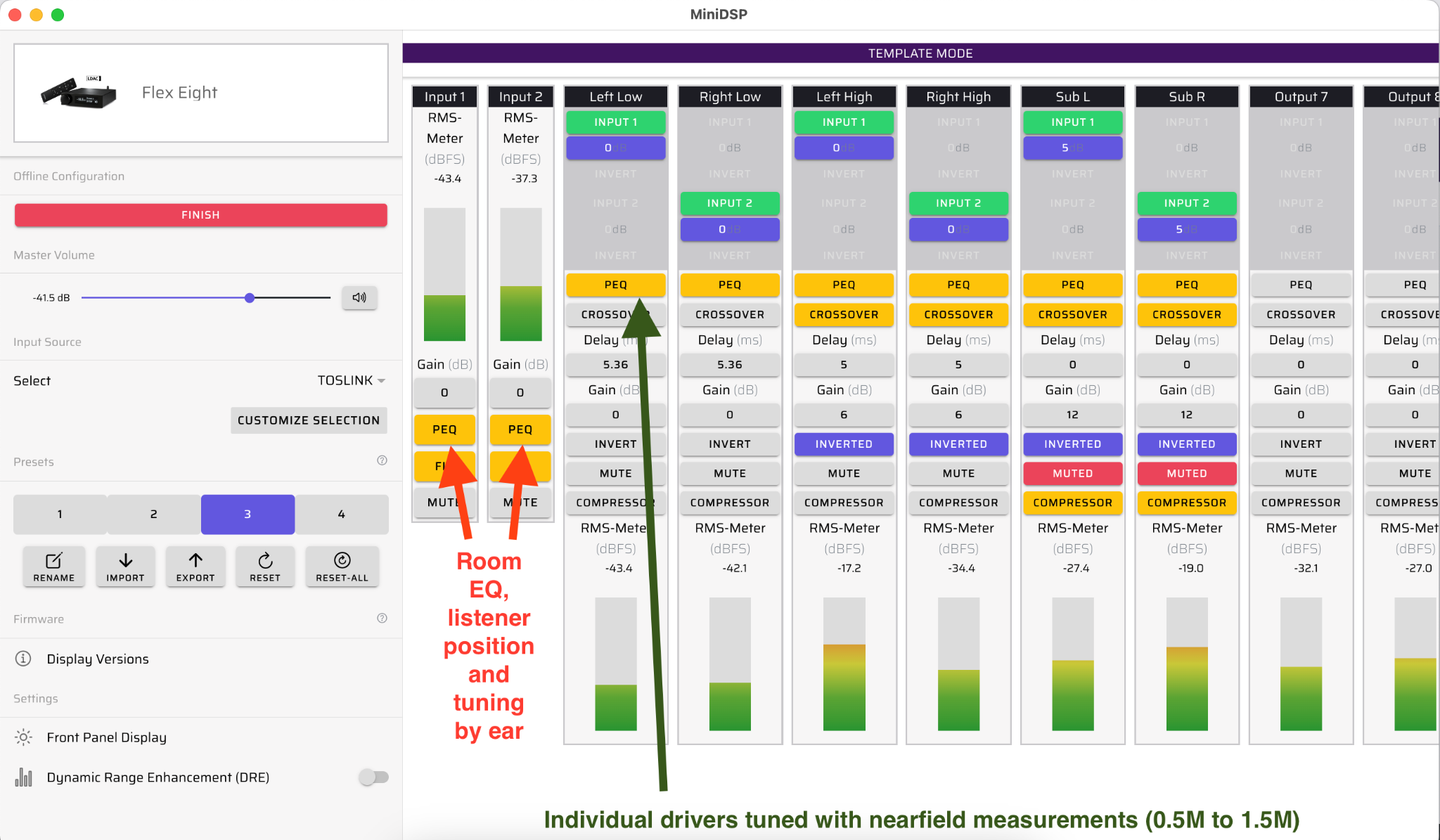The height and width of the screenshot is (840, 1440).
Task: Click the Display Versions info icon
Action: click(23, 659)
